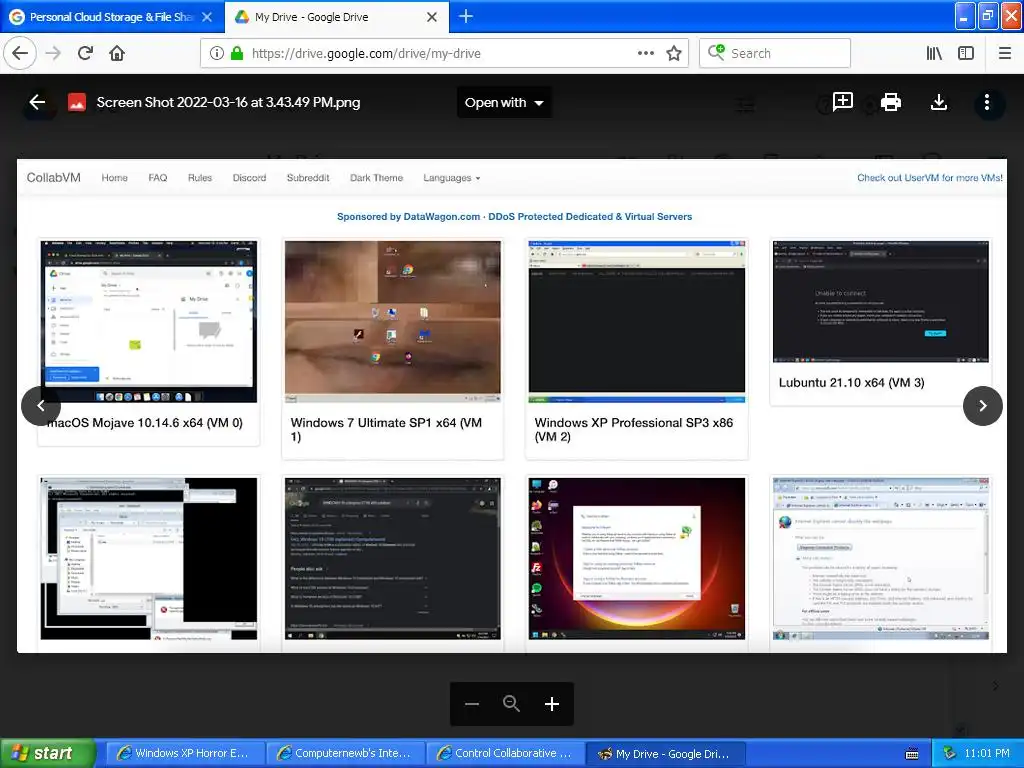Click Sponsored by DataWagon.com link
1024x768 pixels.
point(515,217)
